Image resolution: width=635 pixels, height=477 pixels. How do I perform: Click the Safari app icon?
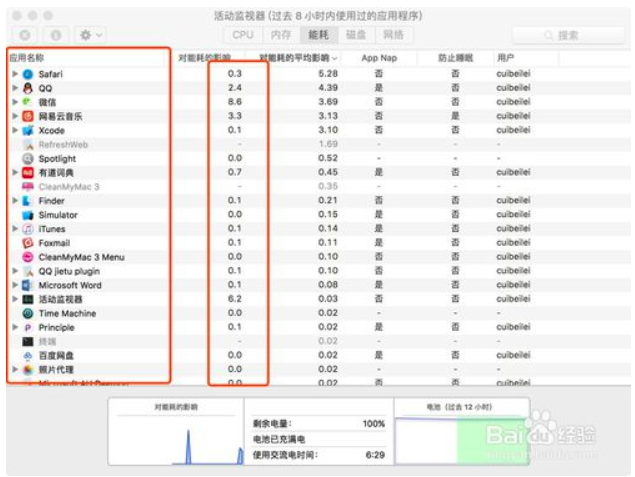(x=28, y=74)
